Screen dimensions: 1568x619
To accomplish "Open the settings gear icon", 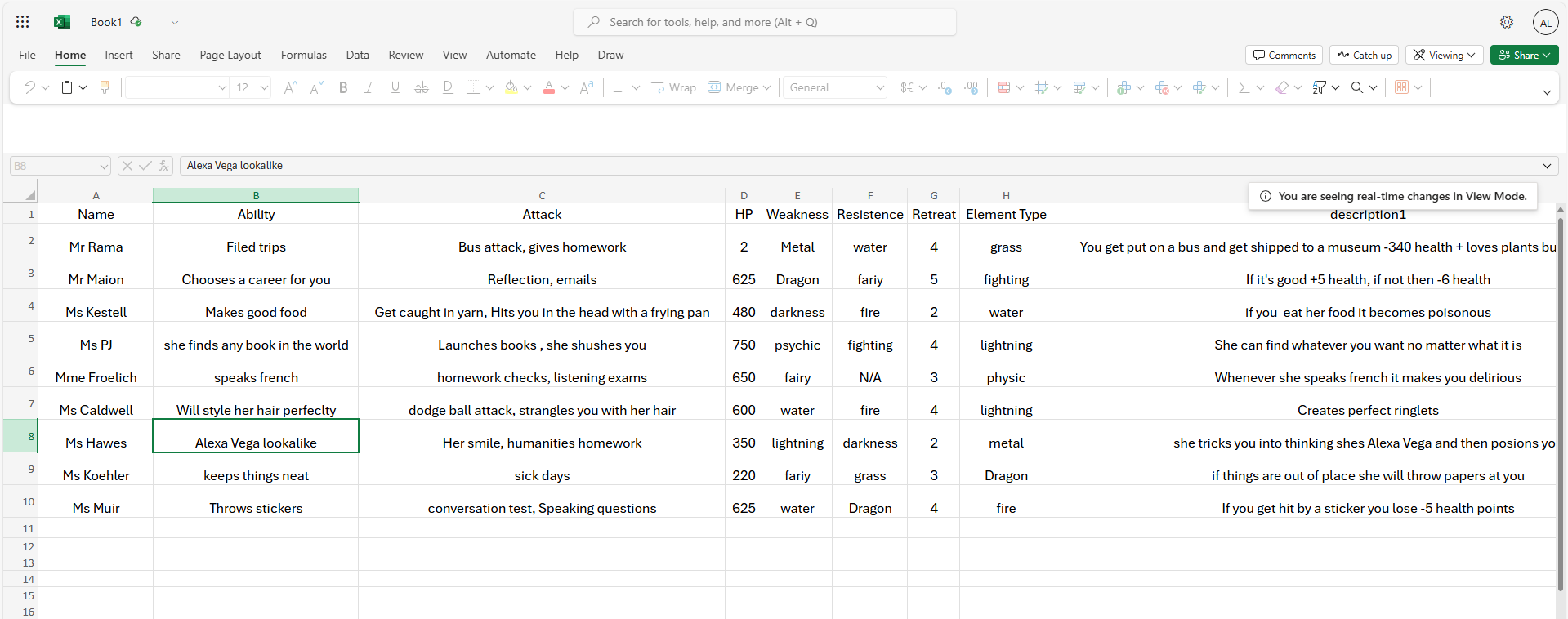I will (1506, 22).
